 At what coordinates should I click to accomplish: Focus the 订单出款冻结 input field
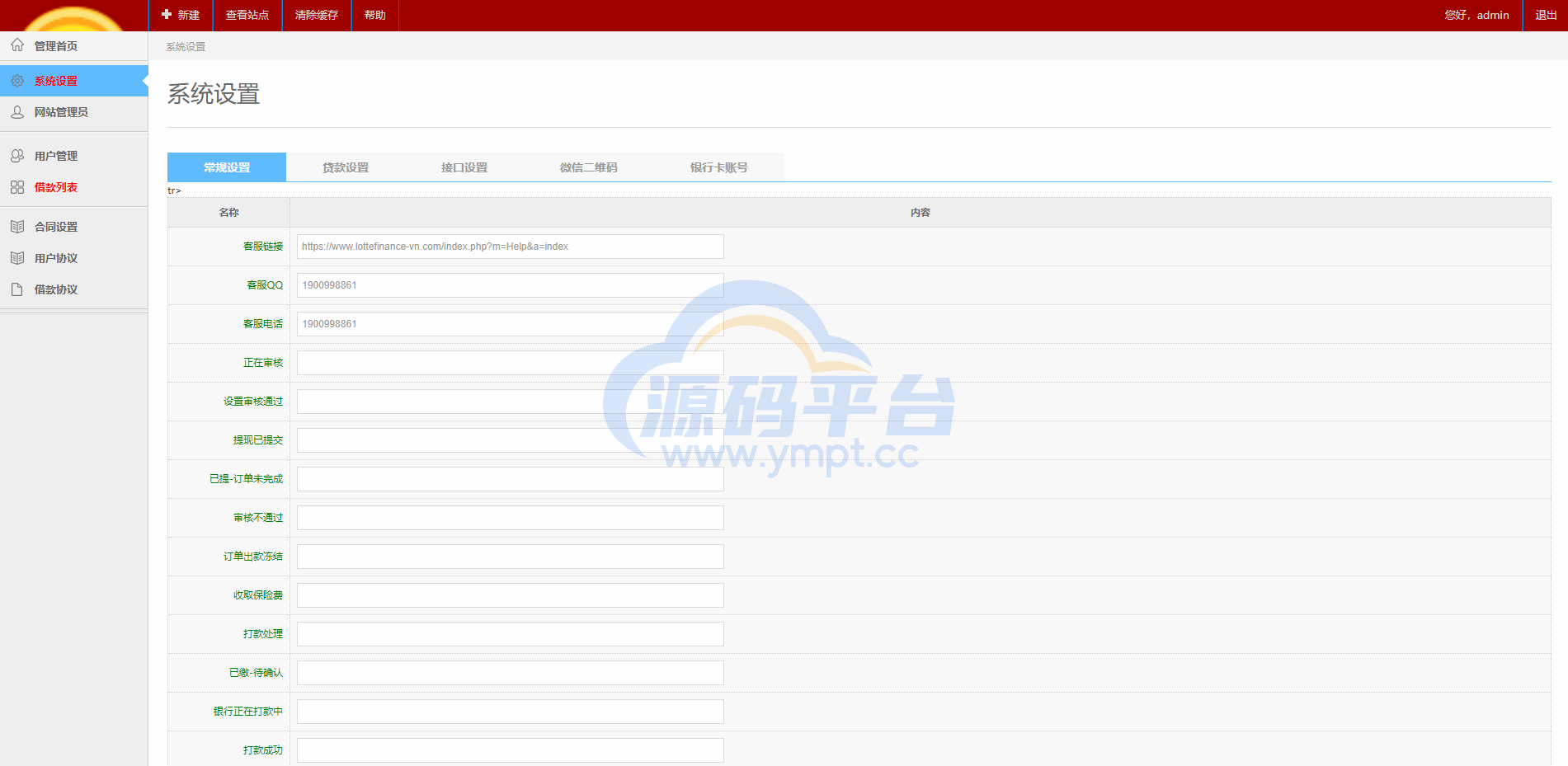tap(511, 557)
